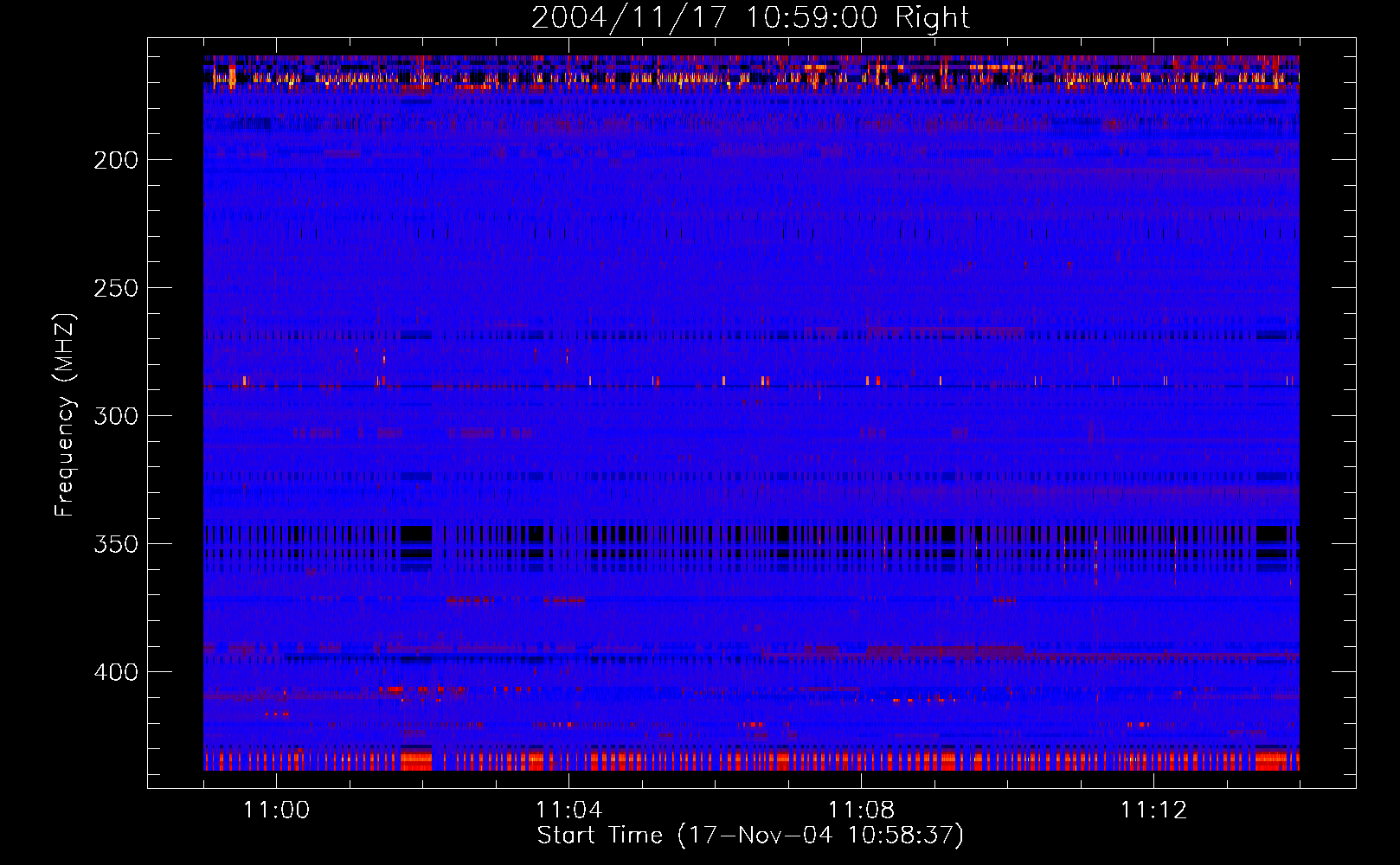Click the 300 frequency tick label
Viewport: 1400px width, 865px height.
(115, 416)
